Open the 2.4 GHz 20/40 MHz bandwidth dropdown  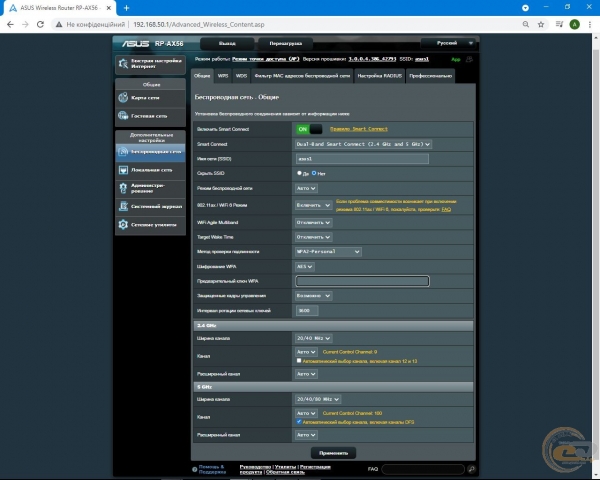[313, 338]
